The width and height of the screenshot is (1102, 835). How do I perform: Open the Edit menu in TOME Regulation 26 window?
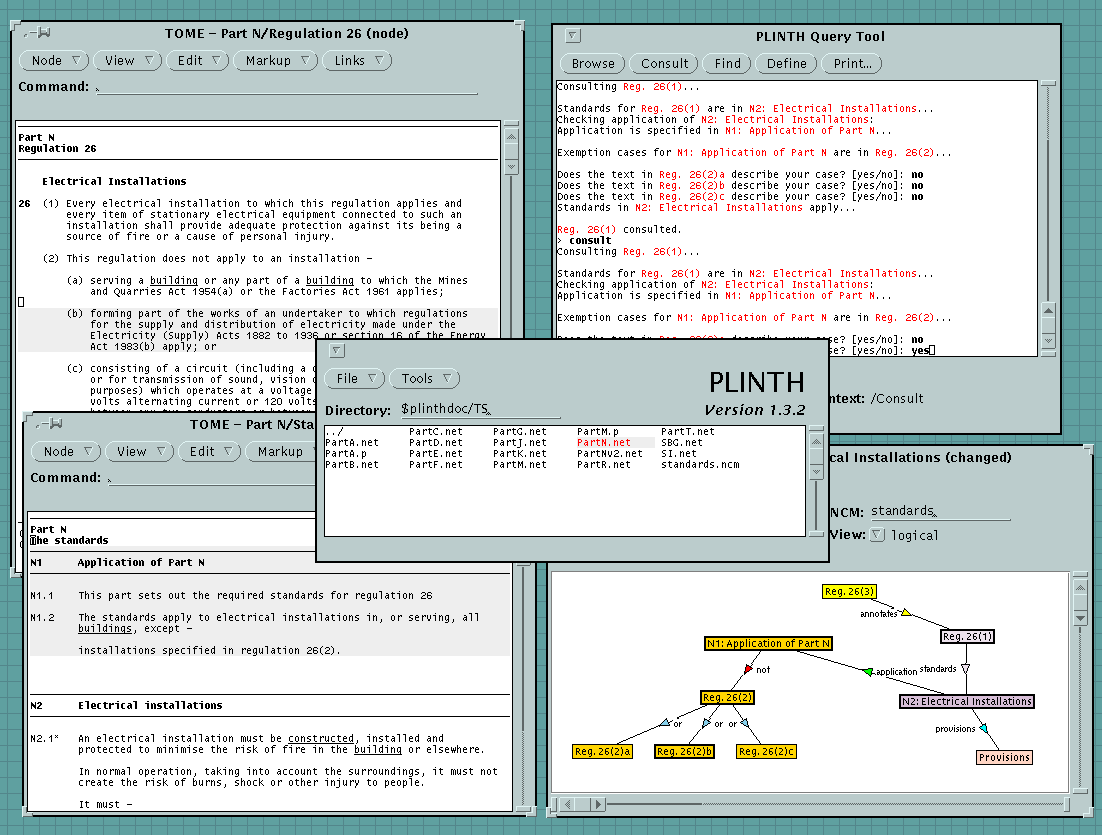coord(198,60)
